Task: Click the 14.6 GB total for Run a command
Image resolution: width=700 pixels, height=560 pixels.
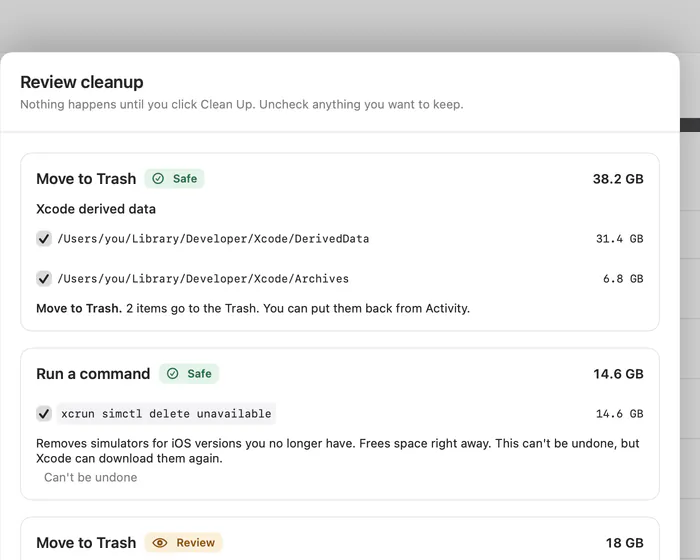Action: (618, 374)
